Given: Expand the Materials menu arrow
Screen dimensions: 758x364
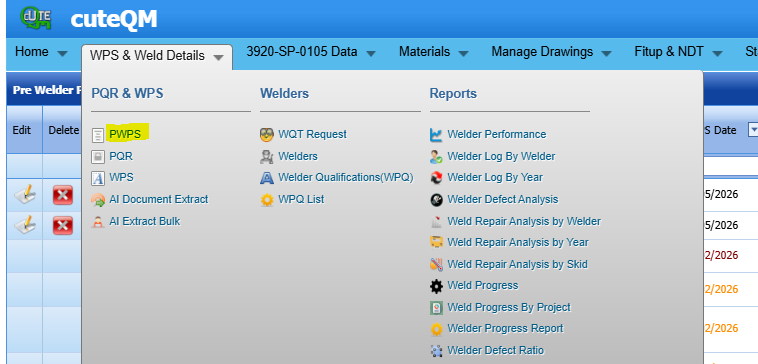Looking at the screenshot, I should (x=463, y=54).
